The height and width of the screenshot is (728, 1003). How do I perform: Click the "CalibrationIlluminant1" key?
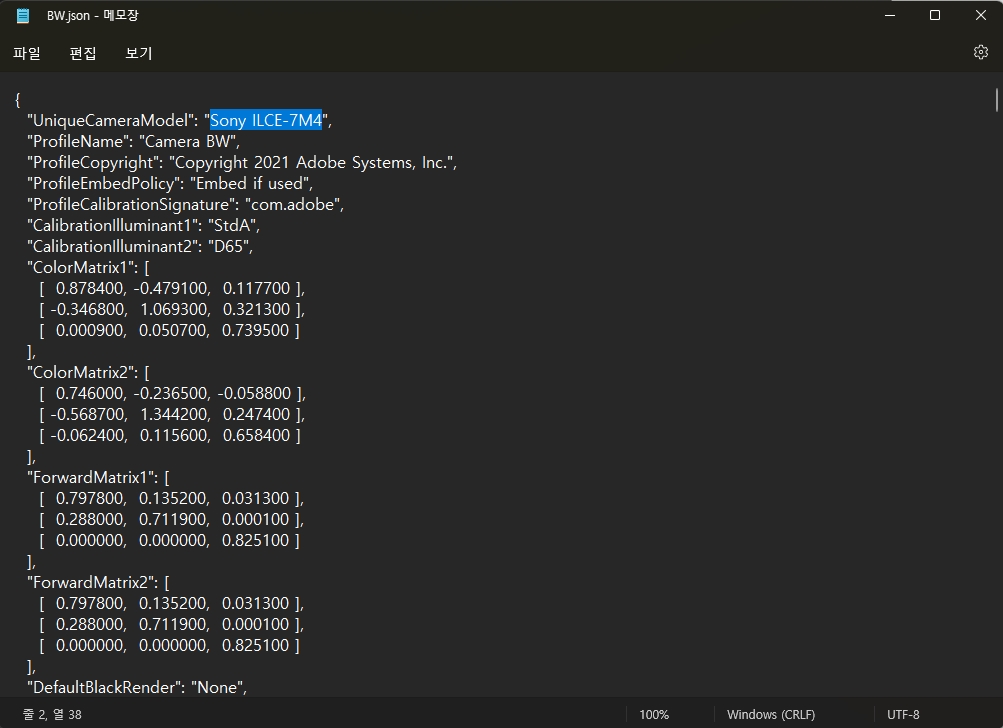pos(112,226)
